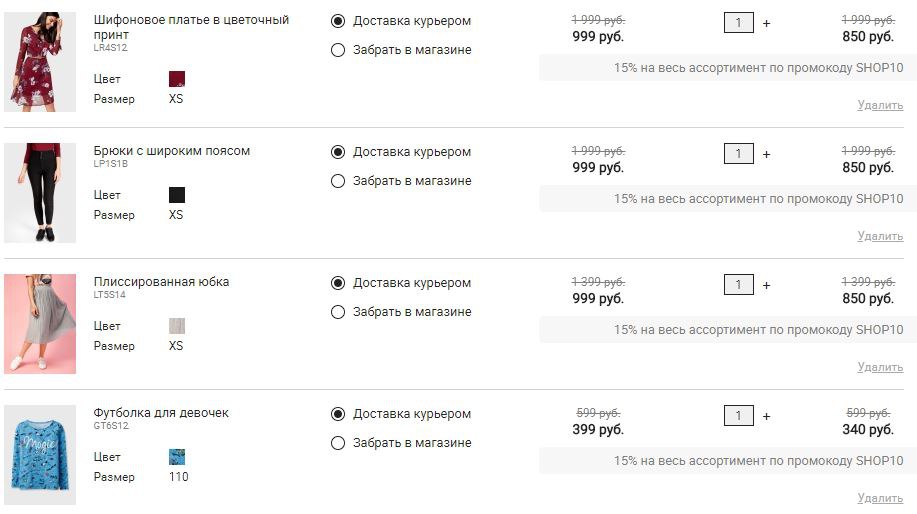
Task: Click the dark red color swatch
Action: tap(177, 79)
